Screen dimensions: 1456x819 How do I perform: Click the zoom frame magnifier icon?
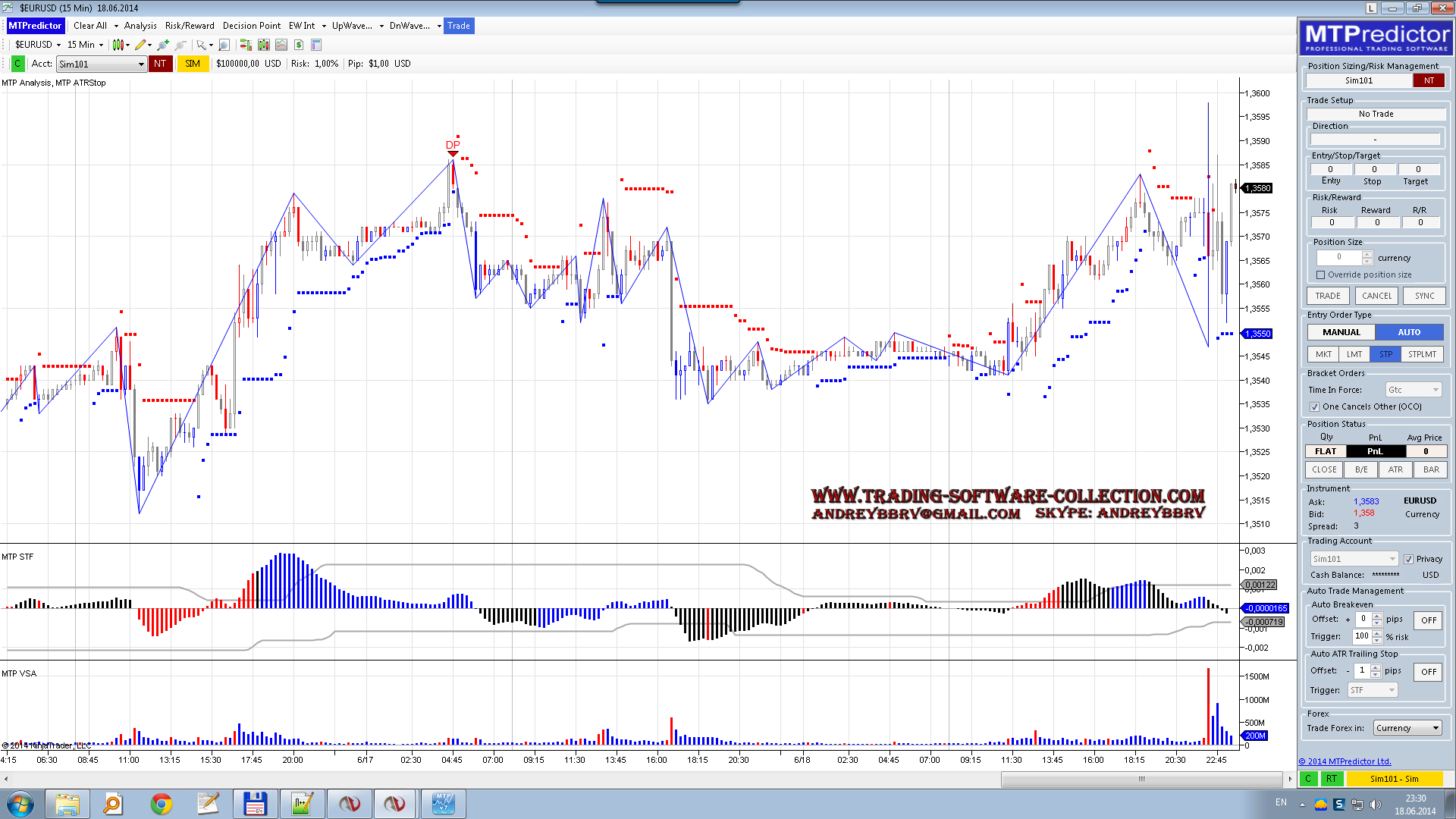[x=224, y=45]
